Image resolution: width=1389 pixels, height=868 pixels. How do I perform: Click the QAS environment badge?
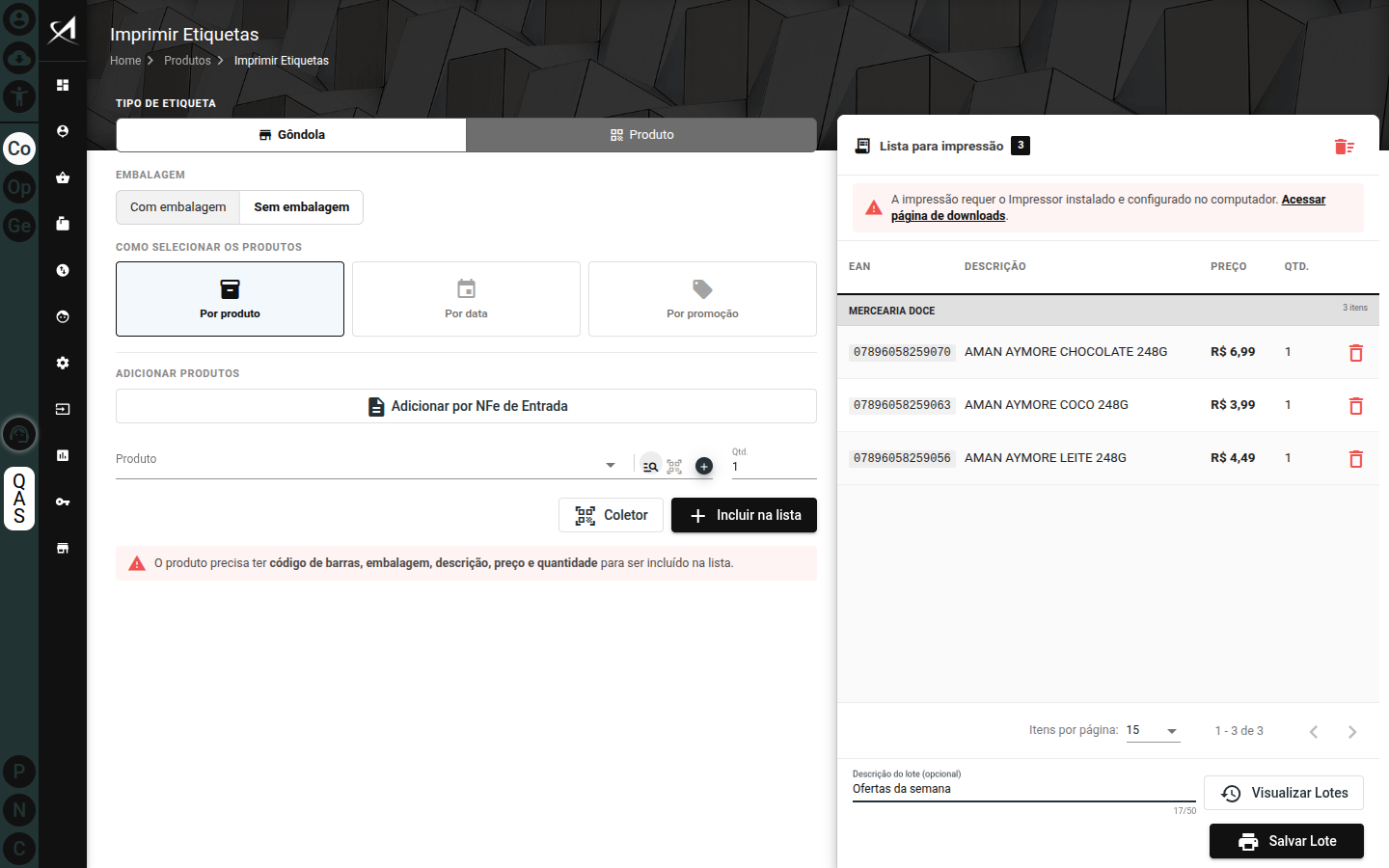(x=19, y=499)
